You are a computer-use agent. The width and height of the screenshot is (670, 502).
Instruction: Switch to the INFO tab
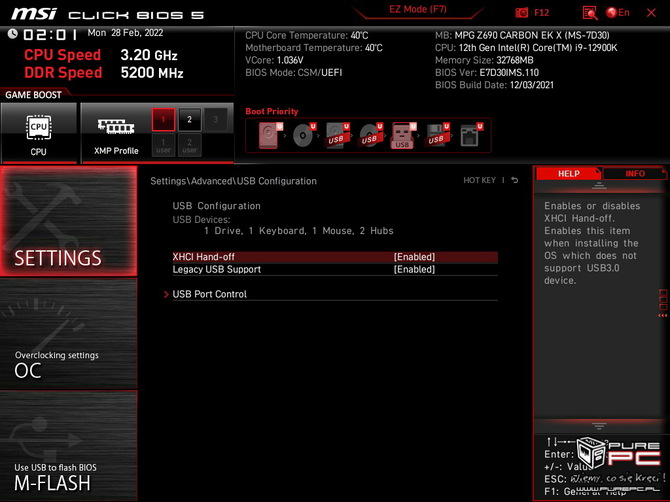[635, 173]
